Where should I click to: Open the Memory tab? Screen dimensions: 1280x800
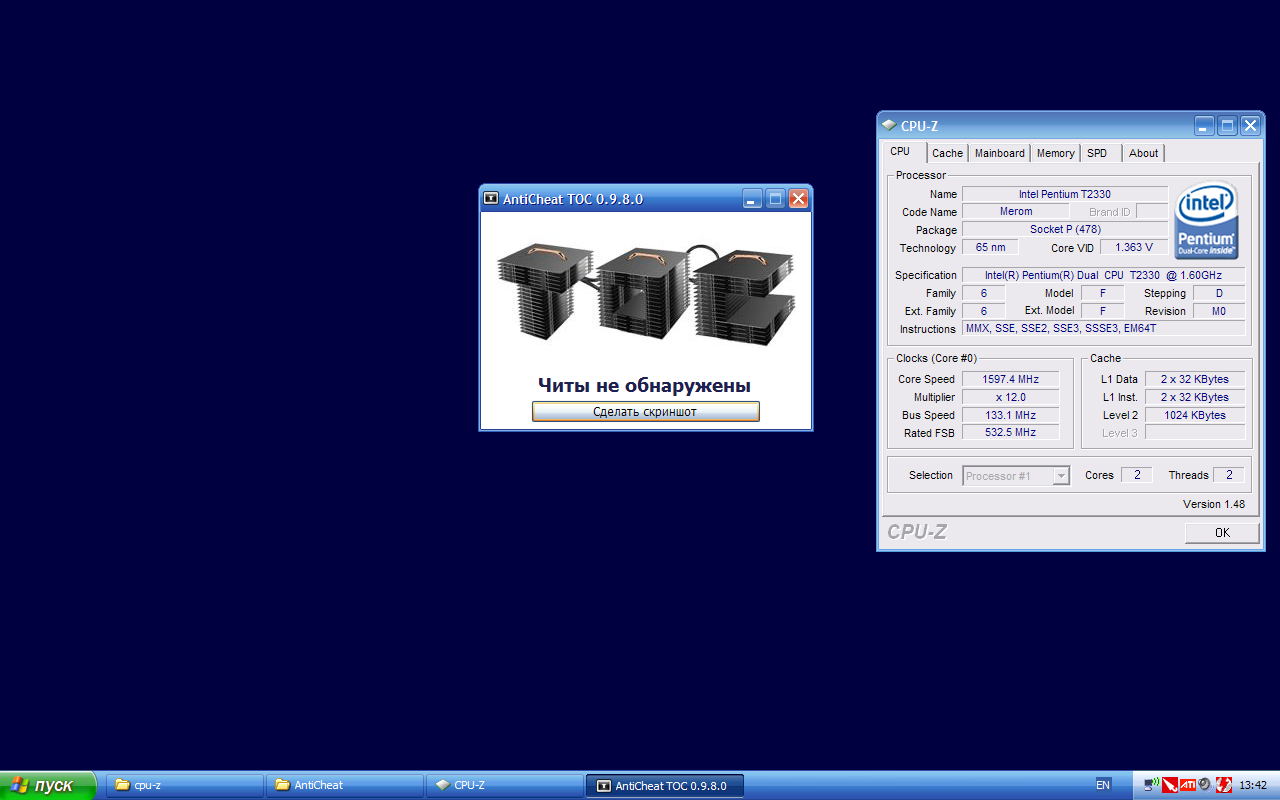tap(1055, 153)
